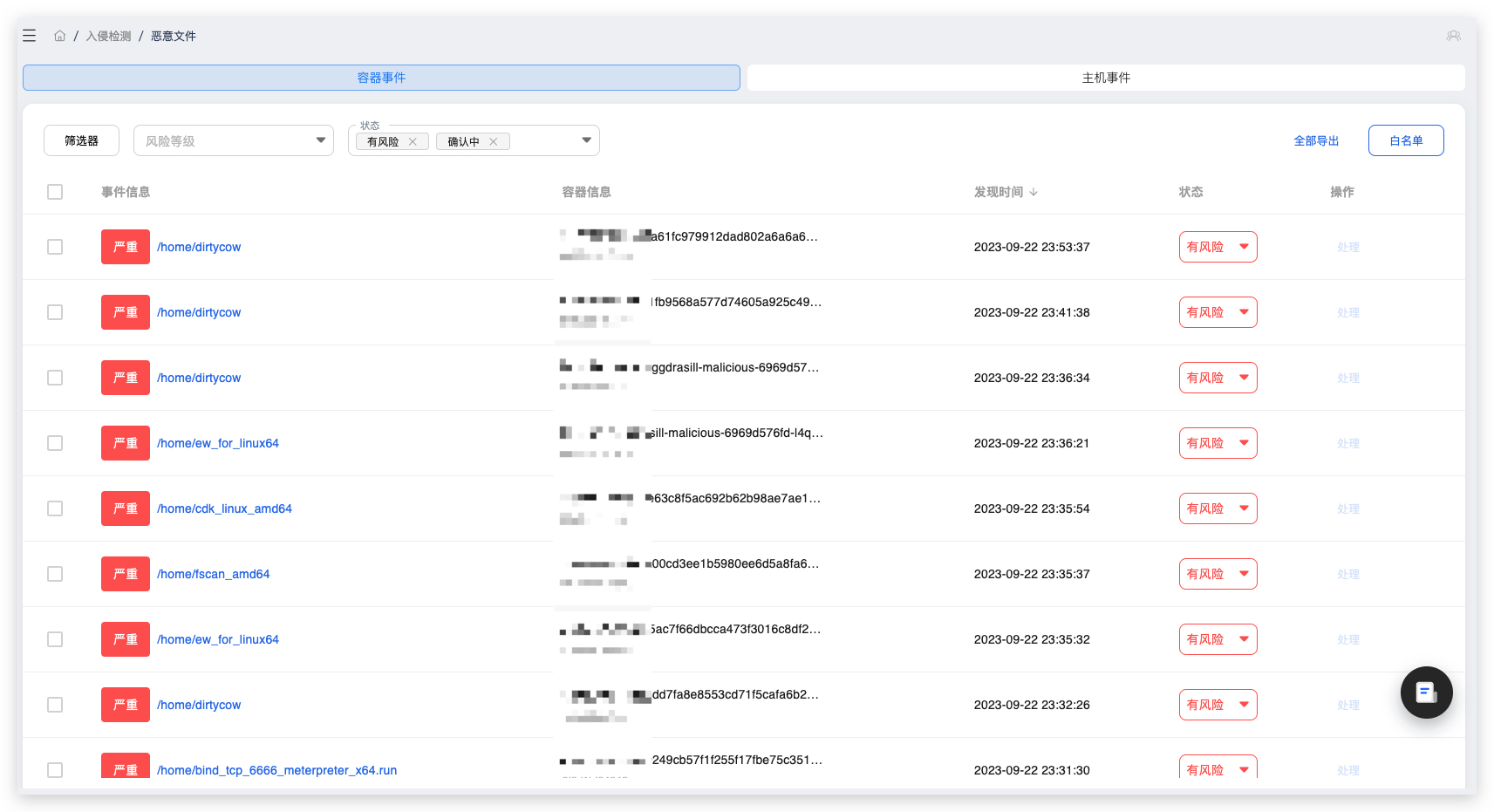This screenshot has height=812, width=1494.
Task: Remove the 确认中 status filter chip
Action: [x=493, y=141]
